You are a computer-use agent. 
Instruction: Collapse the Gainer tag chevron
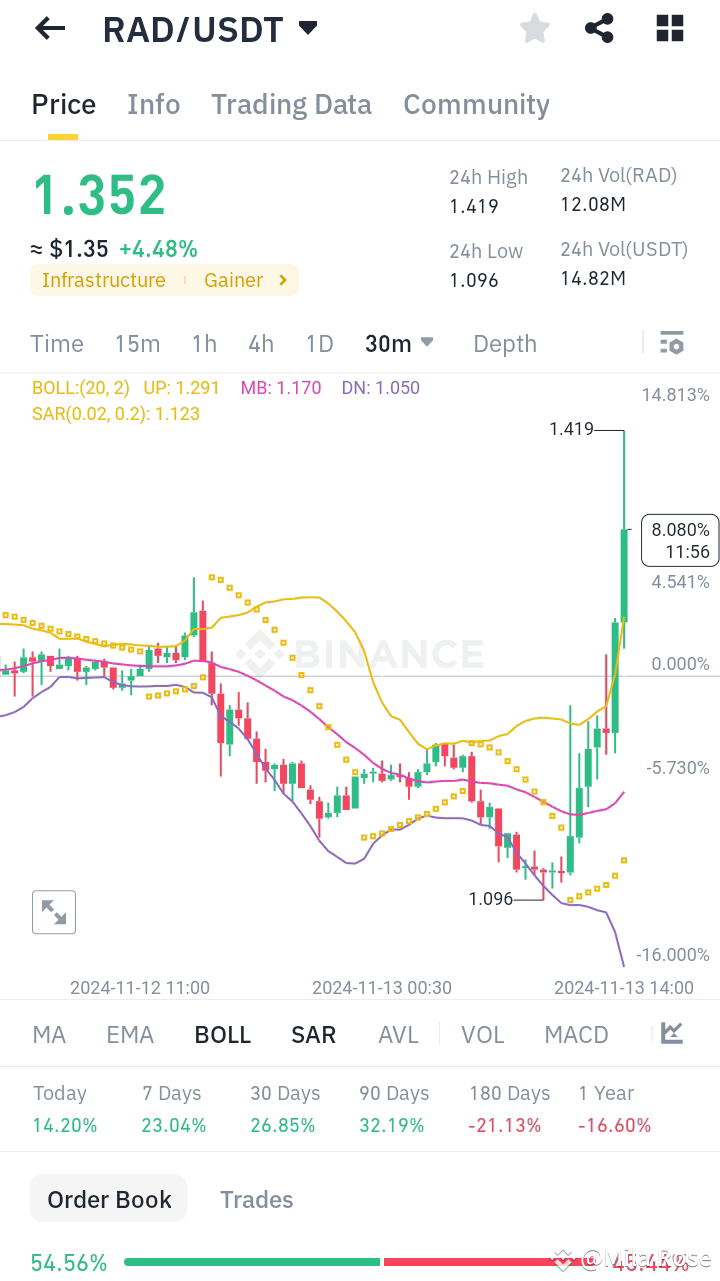[281, 280]
